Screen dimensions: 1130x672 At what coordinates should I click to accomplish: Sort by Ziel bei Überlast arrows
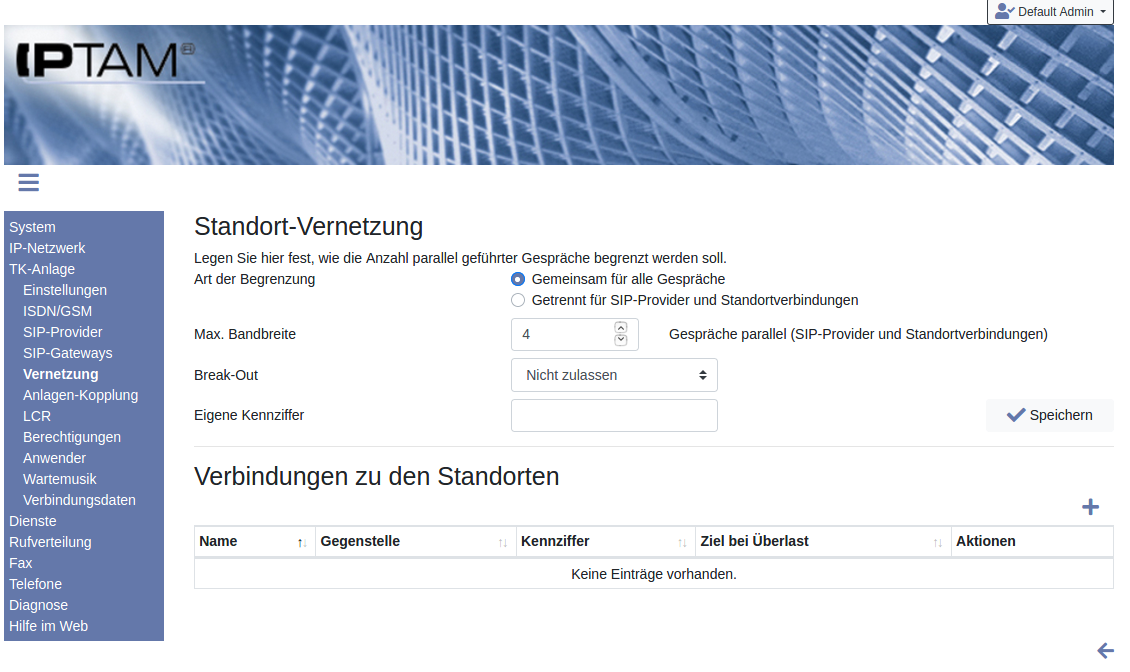(x=937, y=542)
